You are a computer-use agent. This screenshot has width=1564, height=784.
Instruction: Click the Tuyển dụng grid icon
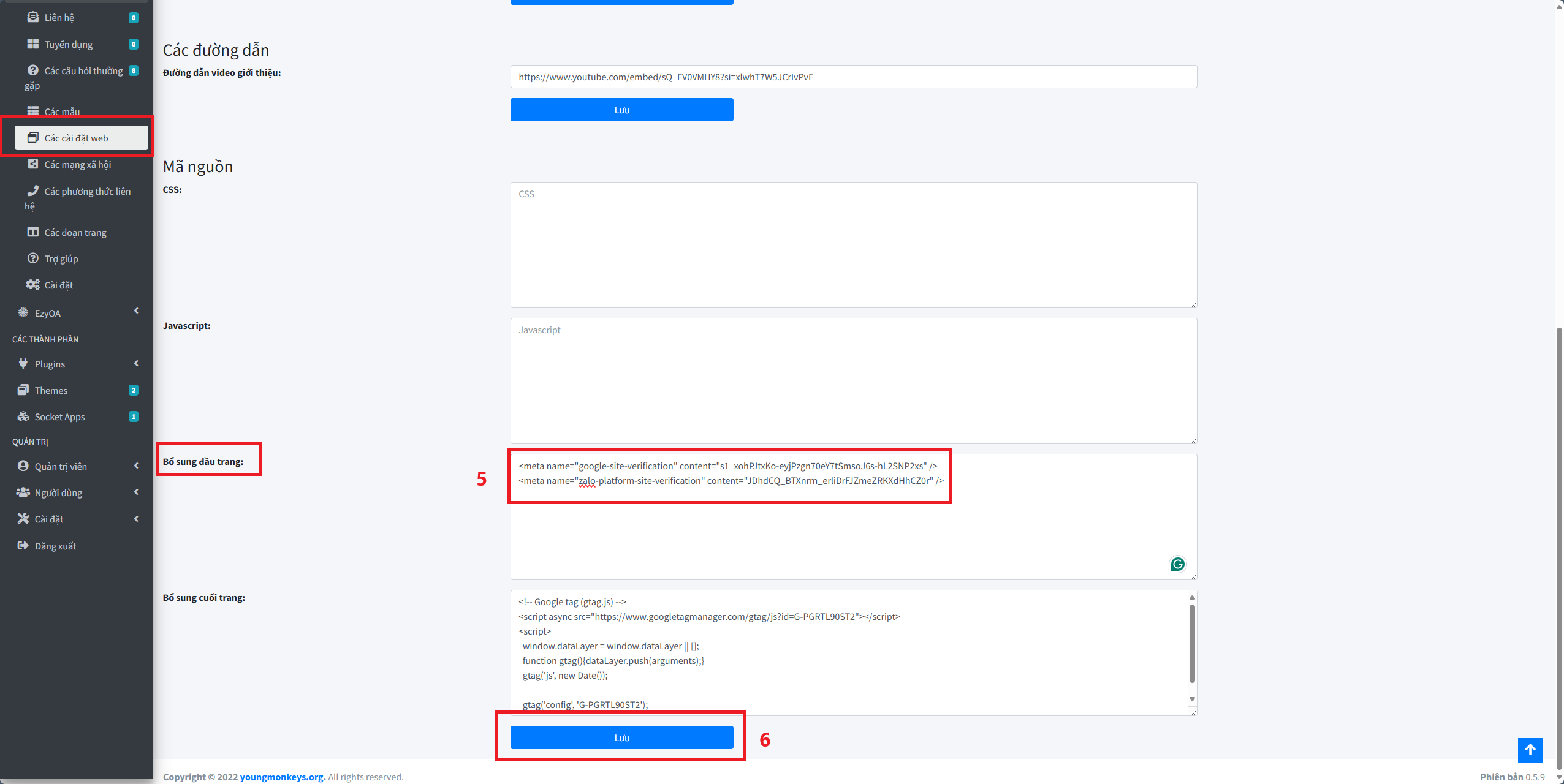pos(33,43)
